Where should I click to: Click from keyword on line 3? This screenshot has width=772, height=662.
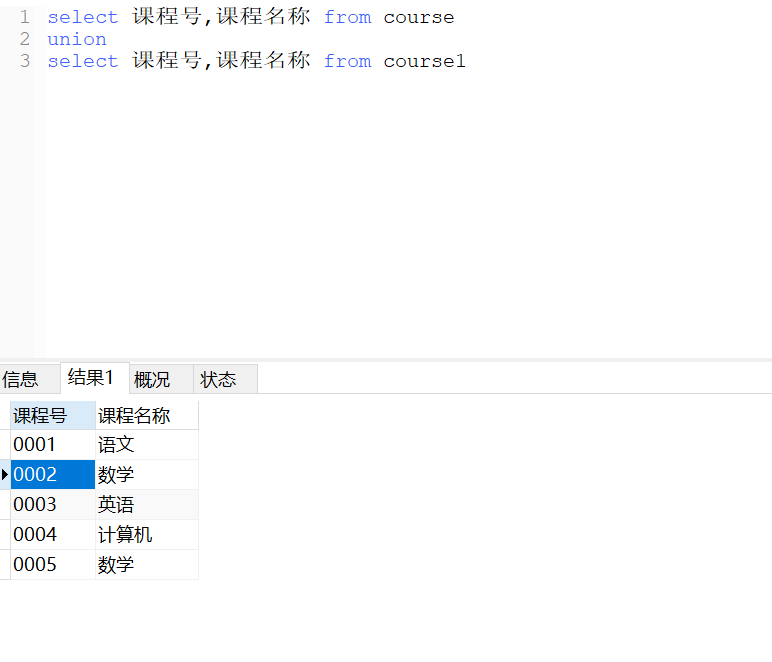348,61
